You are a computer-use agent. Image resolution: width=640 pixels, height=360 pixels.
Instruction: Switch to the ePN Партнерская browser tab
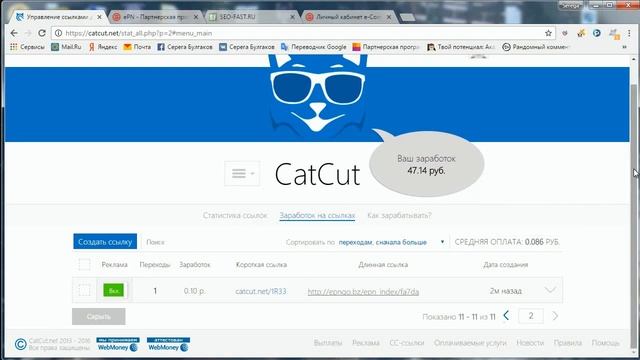tap(154, 17)
